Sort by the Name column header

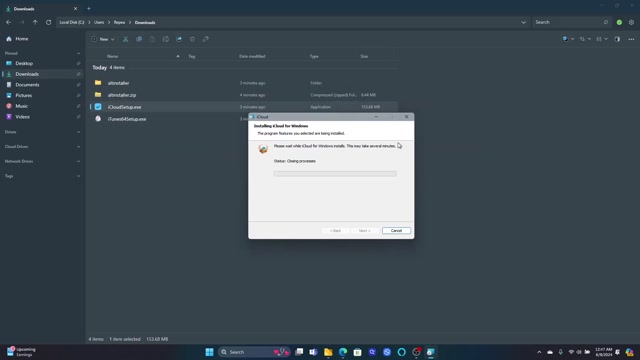point(113,56)
